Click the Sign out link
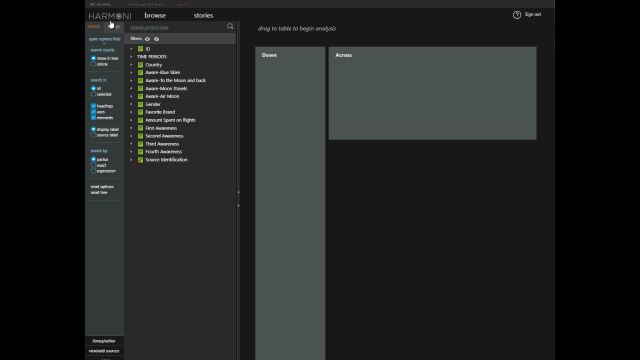The height and width of the screenshot is (360, 640). coord(533,15)
